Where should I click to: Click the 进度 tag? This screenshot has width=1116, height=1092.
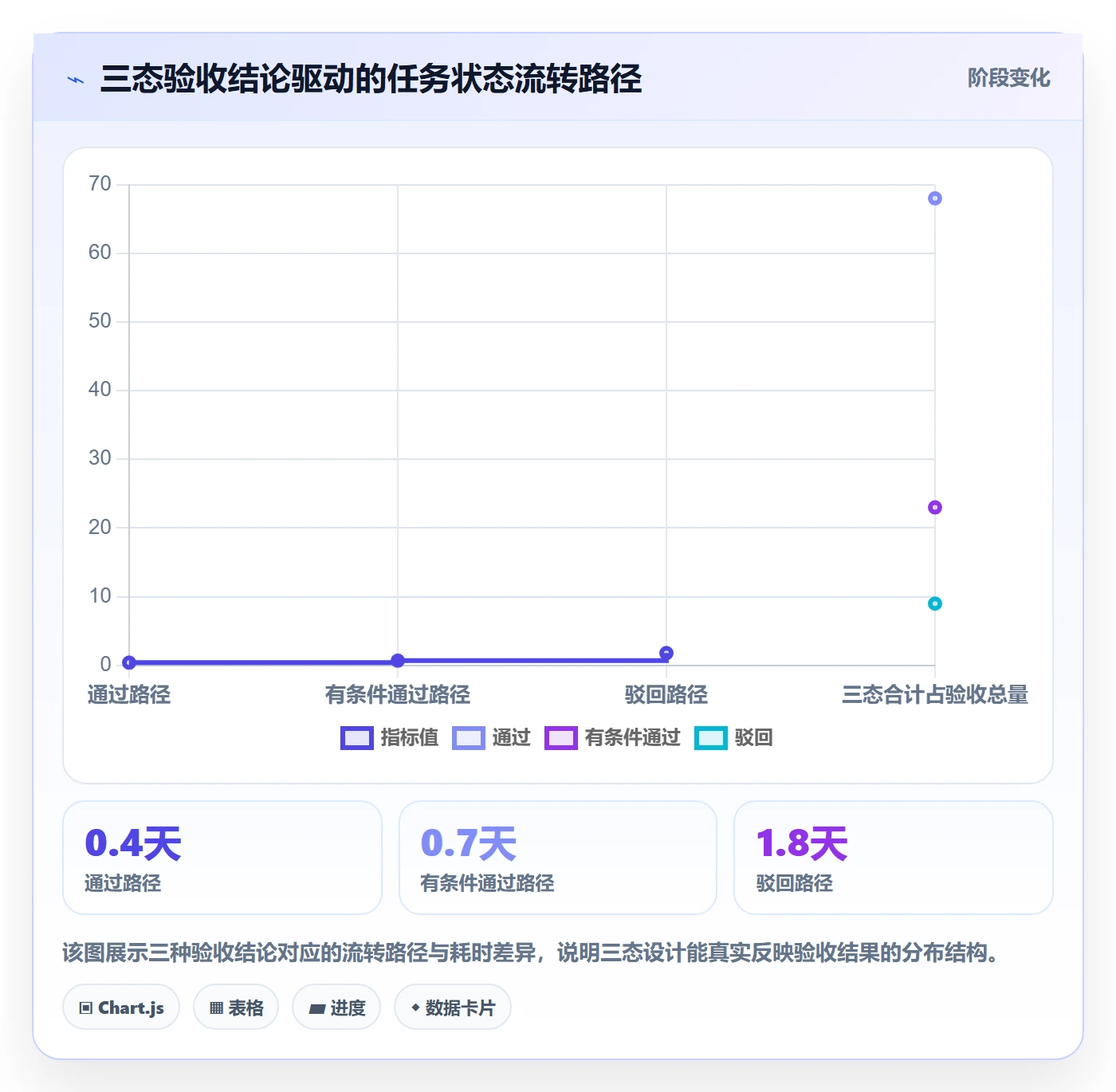coord(336,1008)
